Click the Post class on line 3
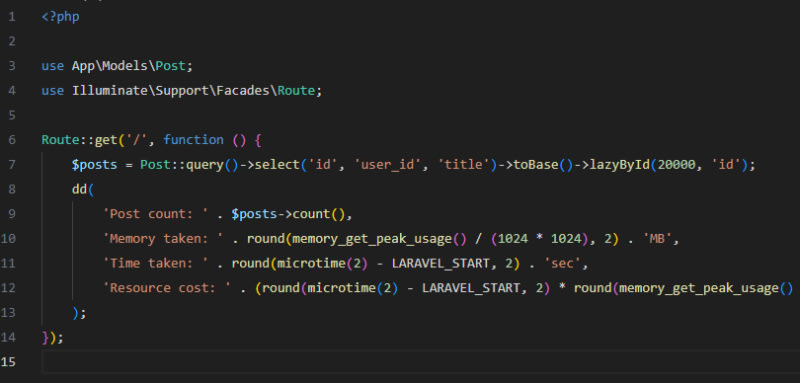Image resolution: width=800 pixels, height=383 pixels. tap(170, 66)
